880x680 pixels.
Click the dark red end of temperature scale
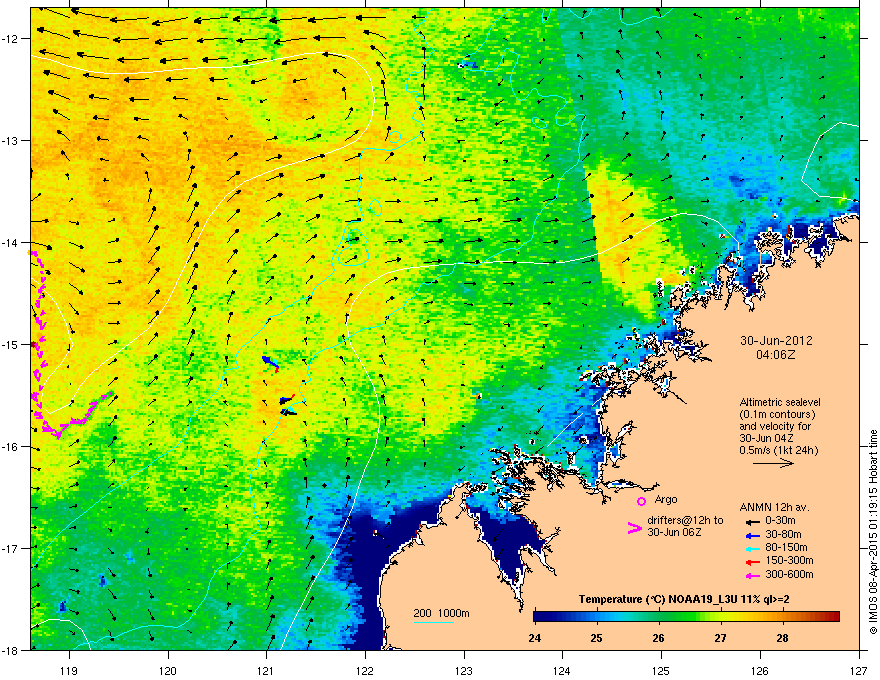(832, 617)
